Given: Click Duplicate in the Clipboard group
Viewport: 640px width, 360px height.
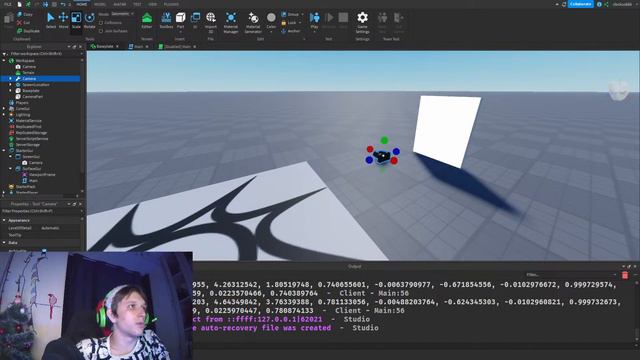Looking at the screenshot, I should [x=28, y=31].
